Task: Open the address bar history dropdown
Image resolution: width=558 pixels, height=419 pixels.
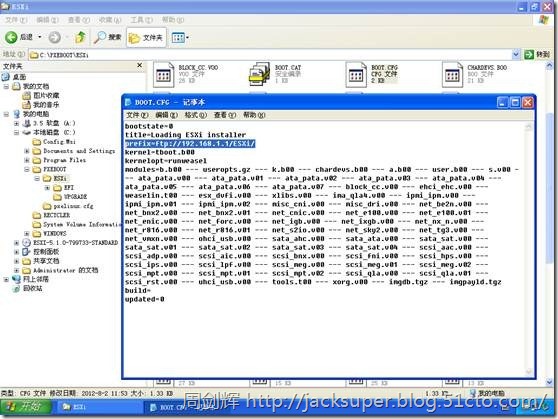Action: click(x=516, y=54)
